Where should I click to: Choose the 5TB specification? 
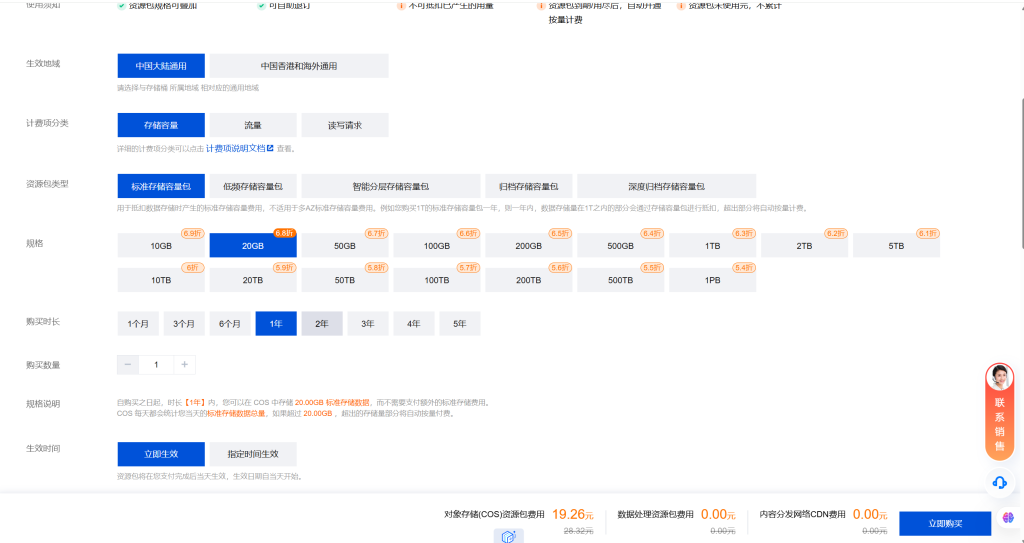point(897,246)
